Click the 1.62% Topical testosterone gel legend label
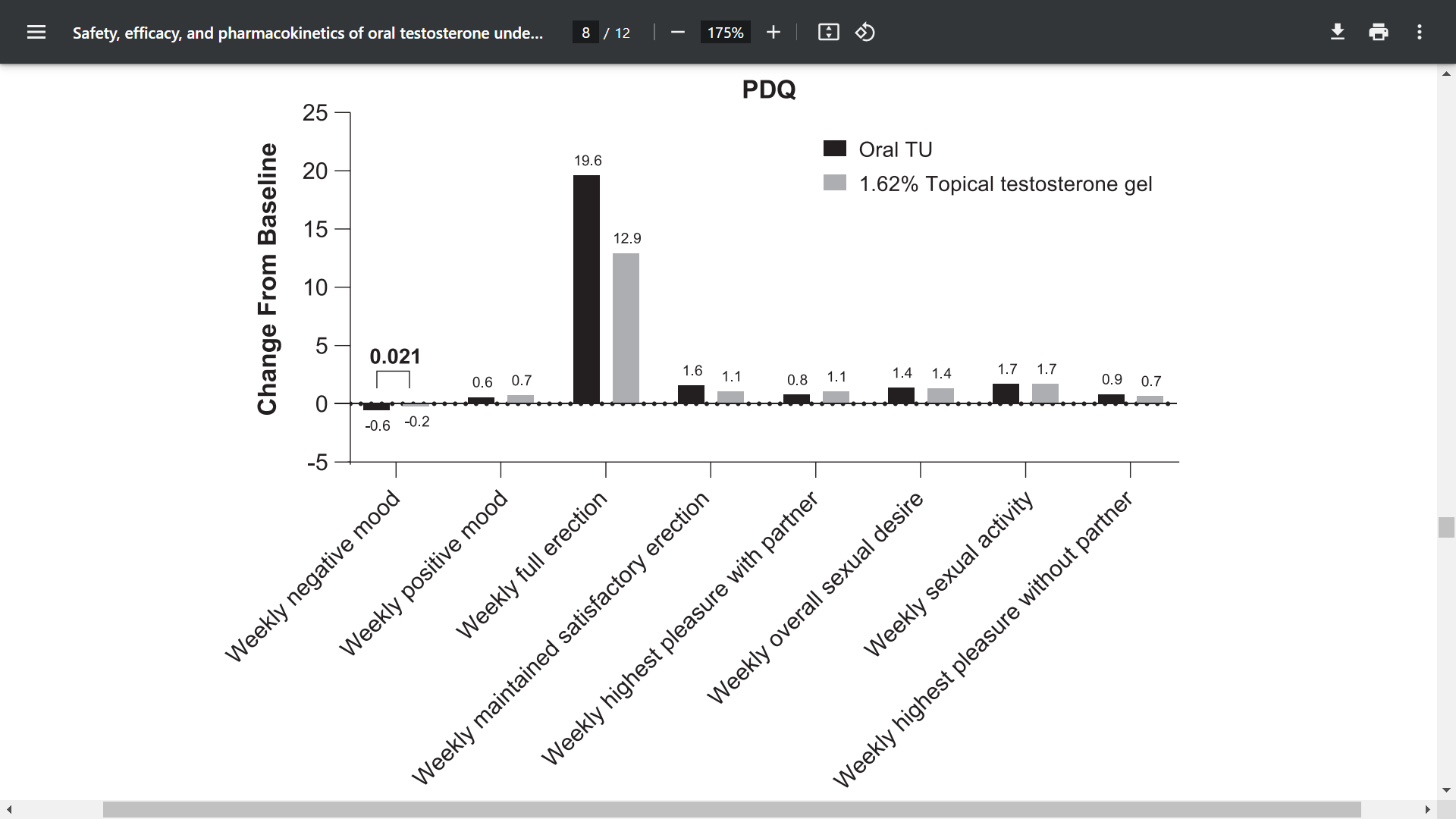Screen dimensions: 1456x819 point(1006,184)
